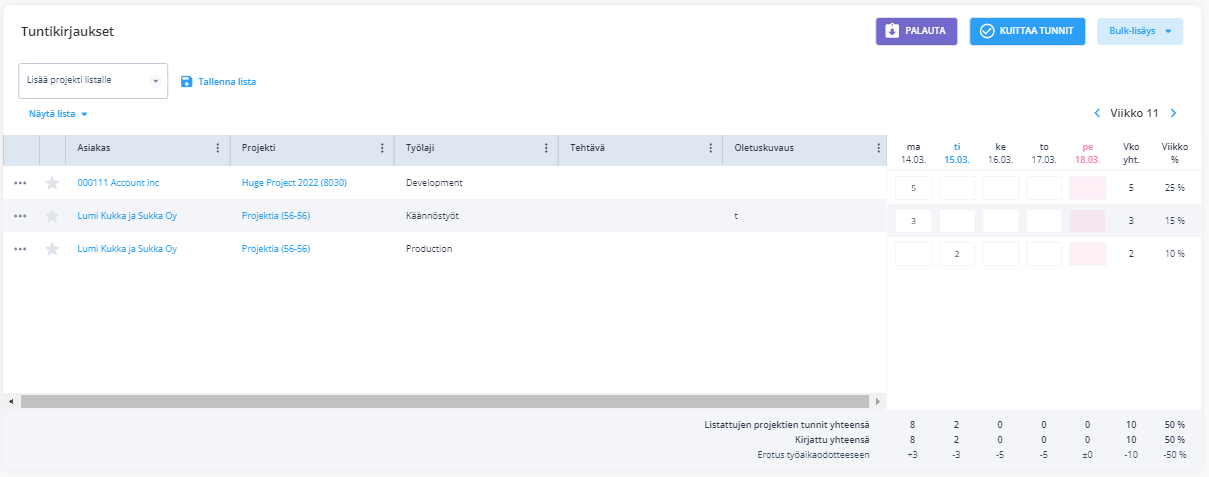Viewport: 1209px width, 477px height.
Task: Open Oletuskuvaus column menu
Action: [x=877, y=148]
